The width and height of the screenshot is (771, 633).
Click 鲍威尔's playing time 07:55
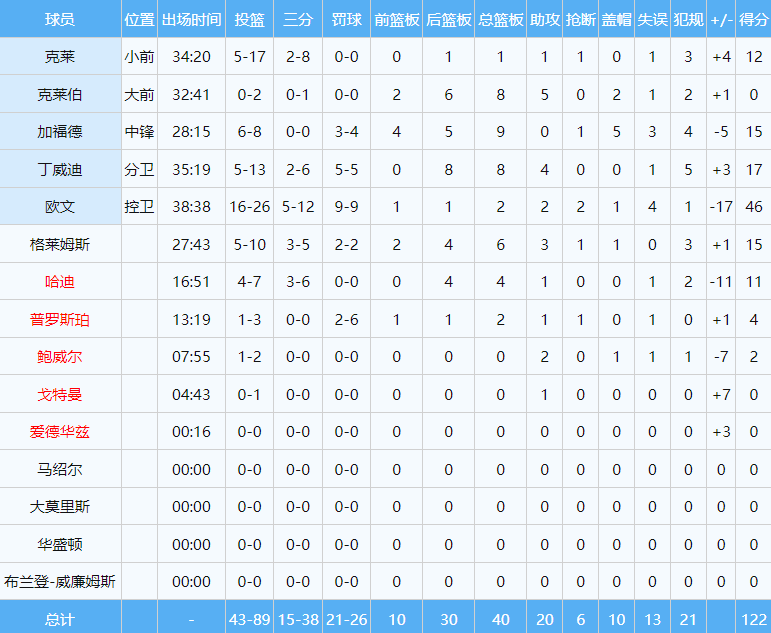coord(191,357)
